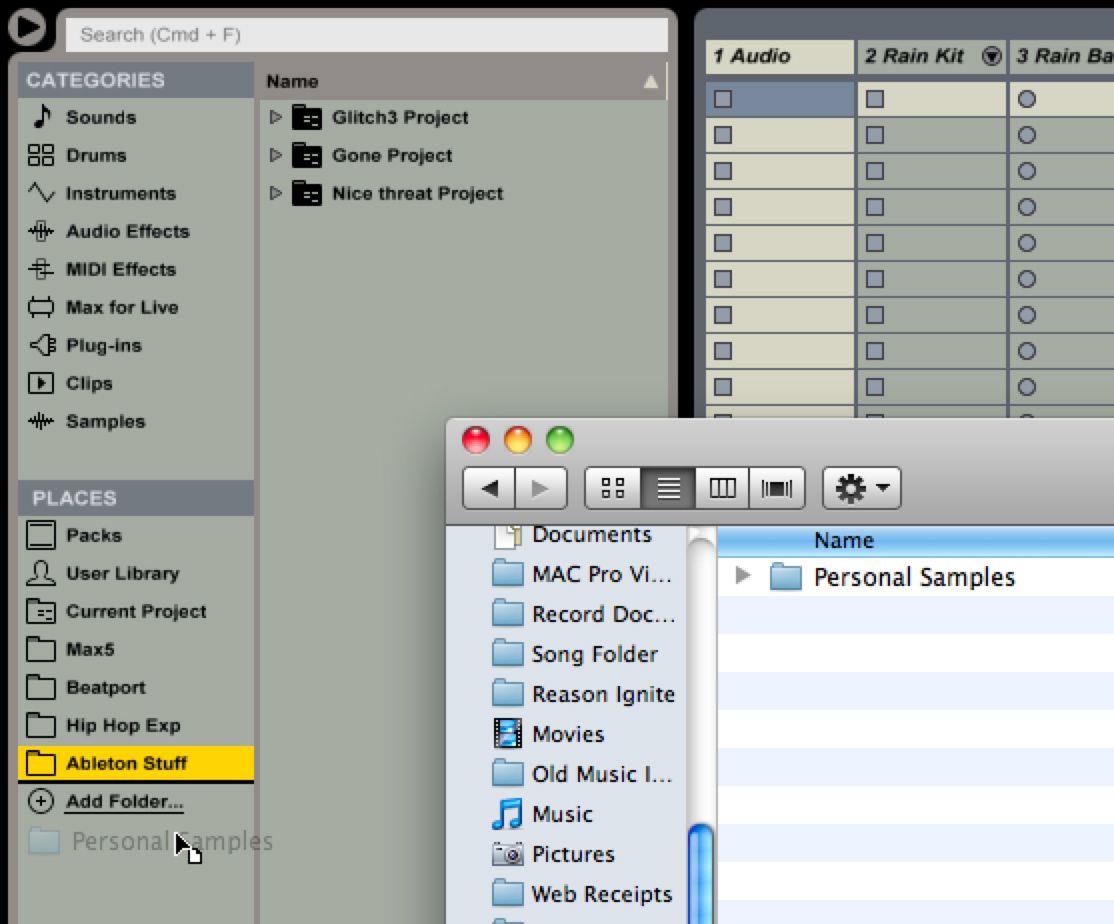This screenshot has height=924, width=1114.
Task: Click the Finder Name column header
Action: tap(916, 540)
